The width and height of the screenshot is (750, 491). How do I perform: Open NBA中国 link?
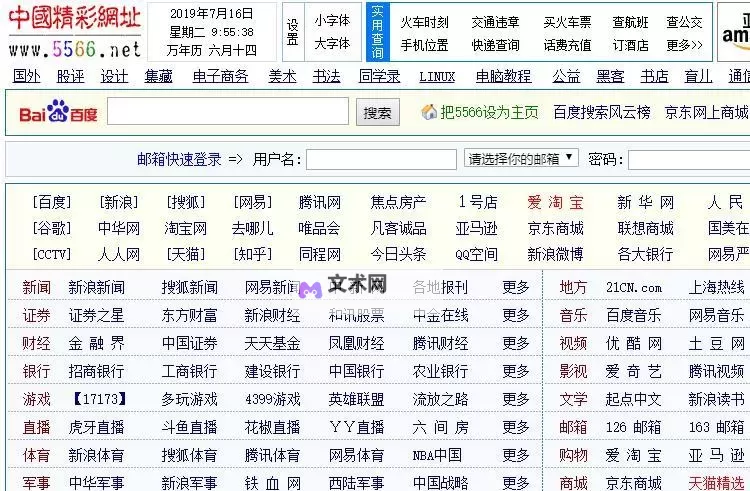point(437,455)
